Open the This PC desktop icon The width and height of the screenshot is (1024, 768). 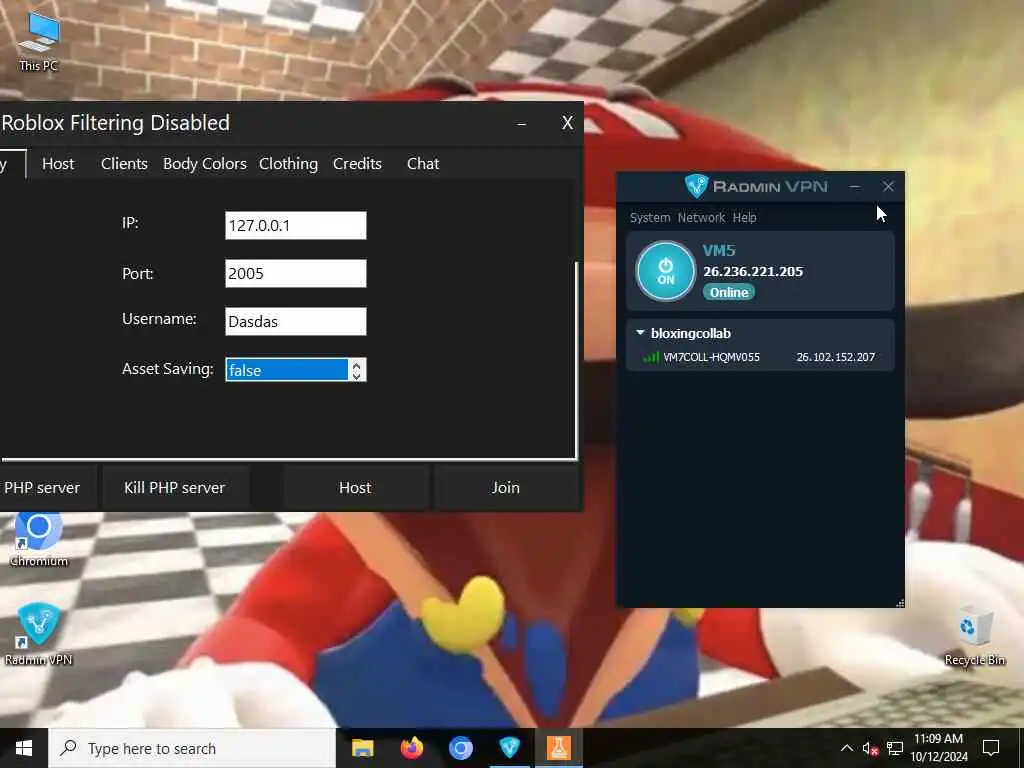39,40
